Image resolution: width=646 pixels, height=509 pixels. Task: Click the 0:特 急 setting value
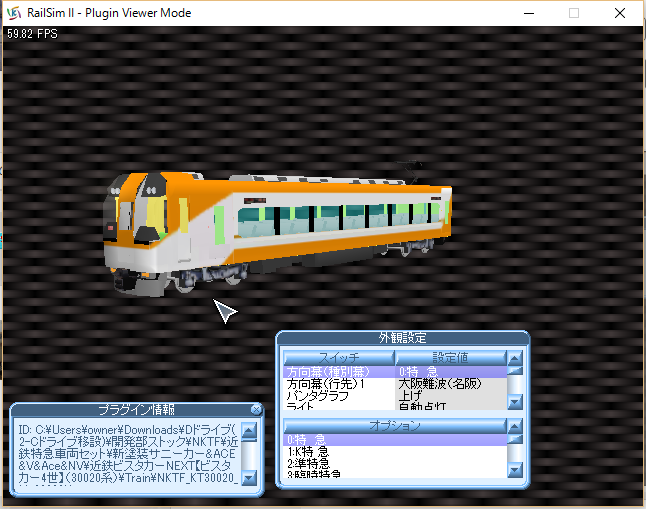coord(451,372)
